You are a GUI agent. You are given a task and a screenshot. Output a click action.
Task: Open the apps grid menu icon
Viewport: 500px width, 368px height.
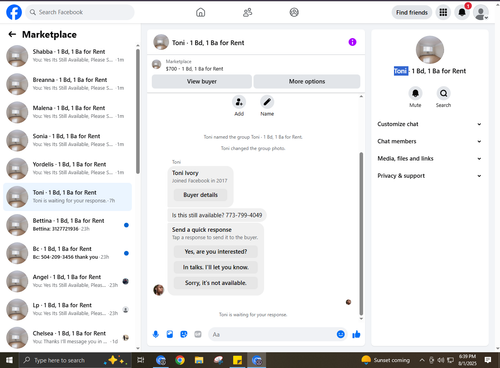(x=443, y=12)
